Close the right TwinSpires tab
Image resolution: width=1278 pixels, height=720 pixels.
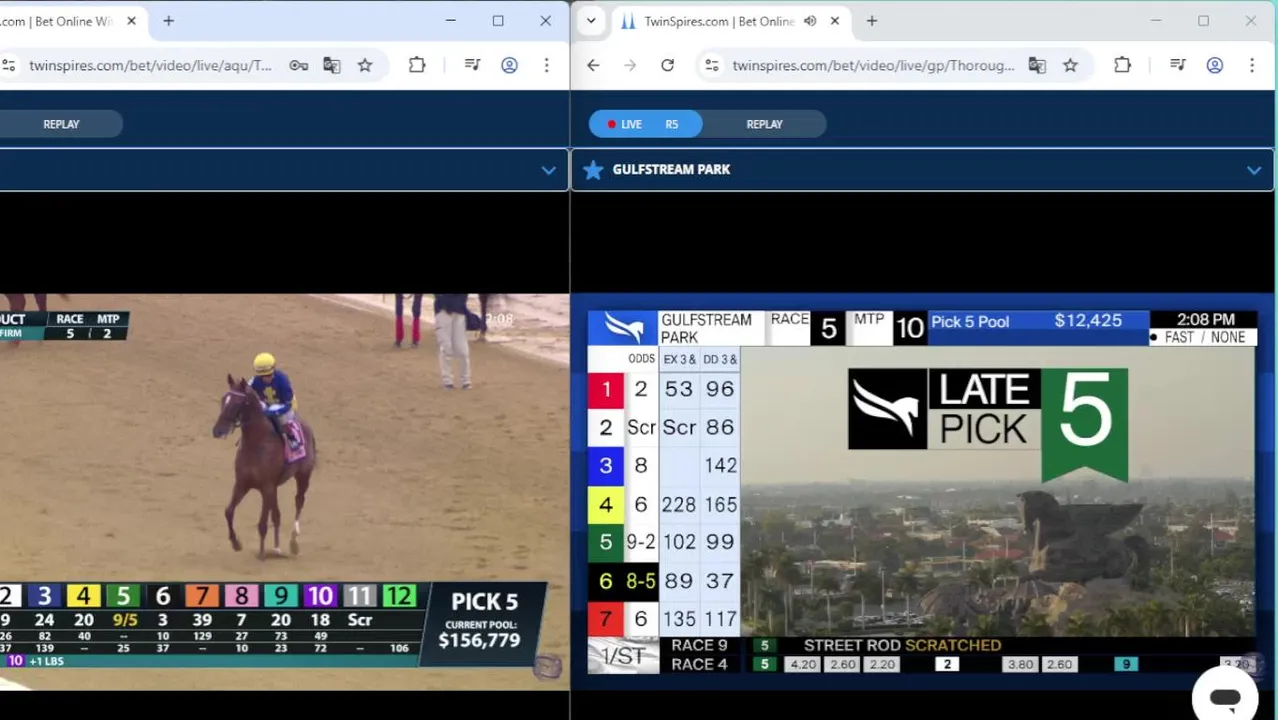point(835,21)
